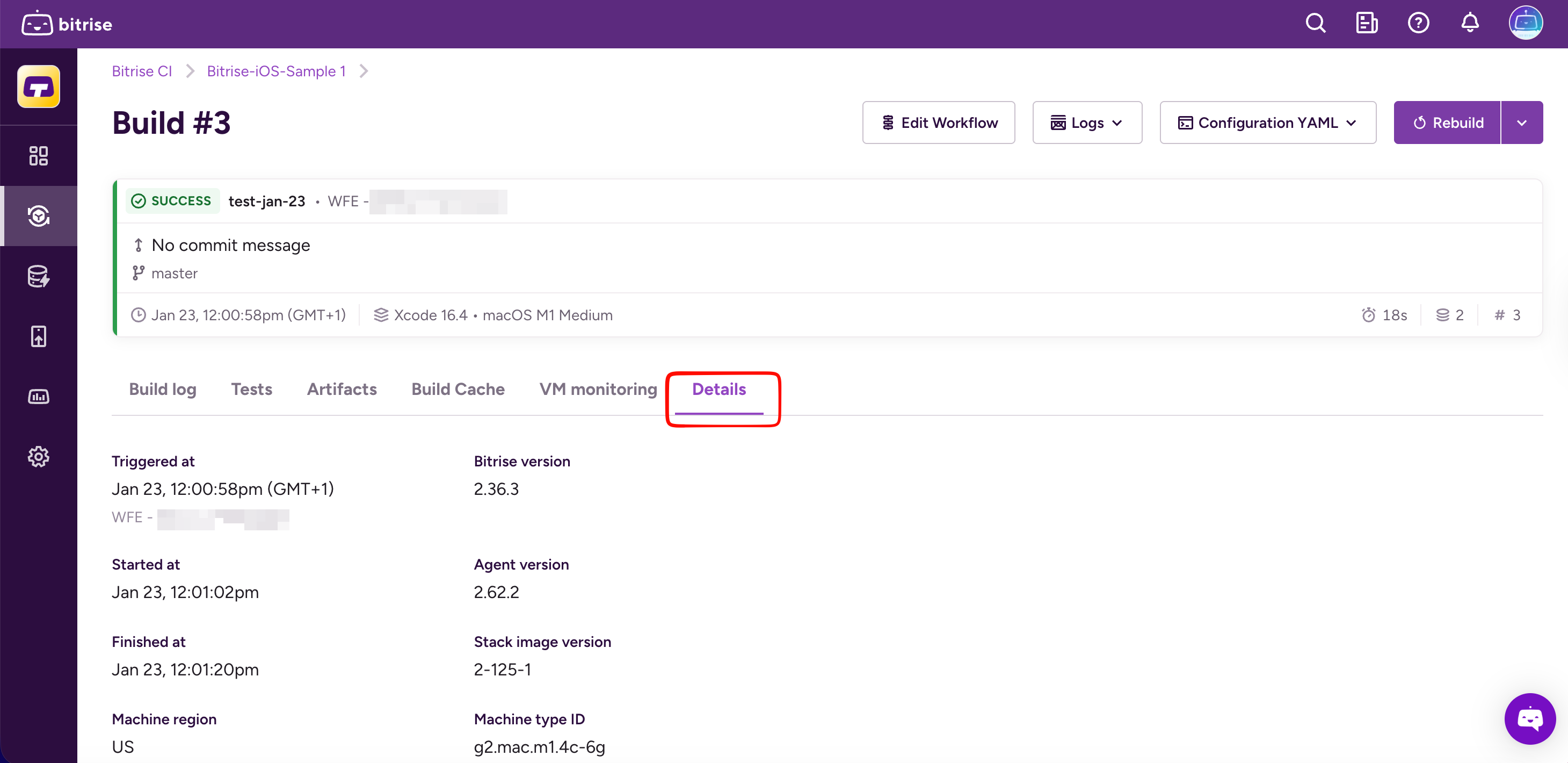Open the VM monitoring tab
Viewport: 1568px width, 763px height.
(x=598, y=389)
